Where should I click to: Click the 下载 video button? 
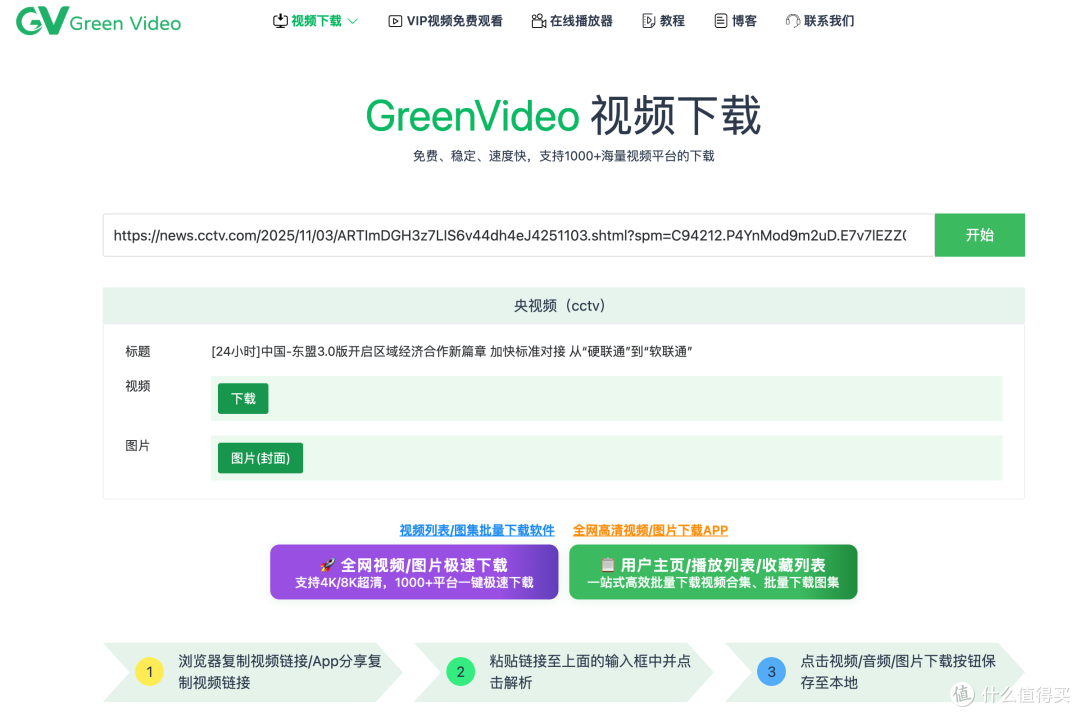coord(243,398)
